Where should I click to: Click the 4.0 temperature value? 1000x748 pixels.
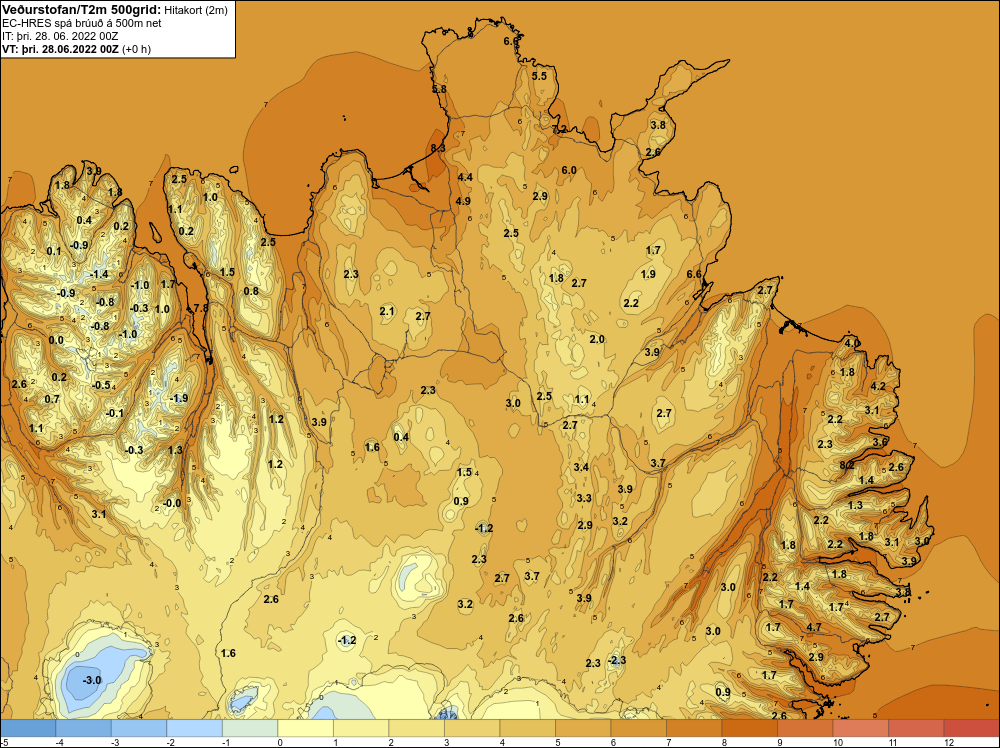click(x=851, y=343)
